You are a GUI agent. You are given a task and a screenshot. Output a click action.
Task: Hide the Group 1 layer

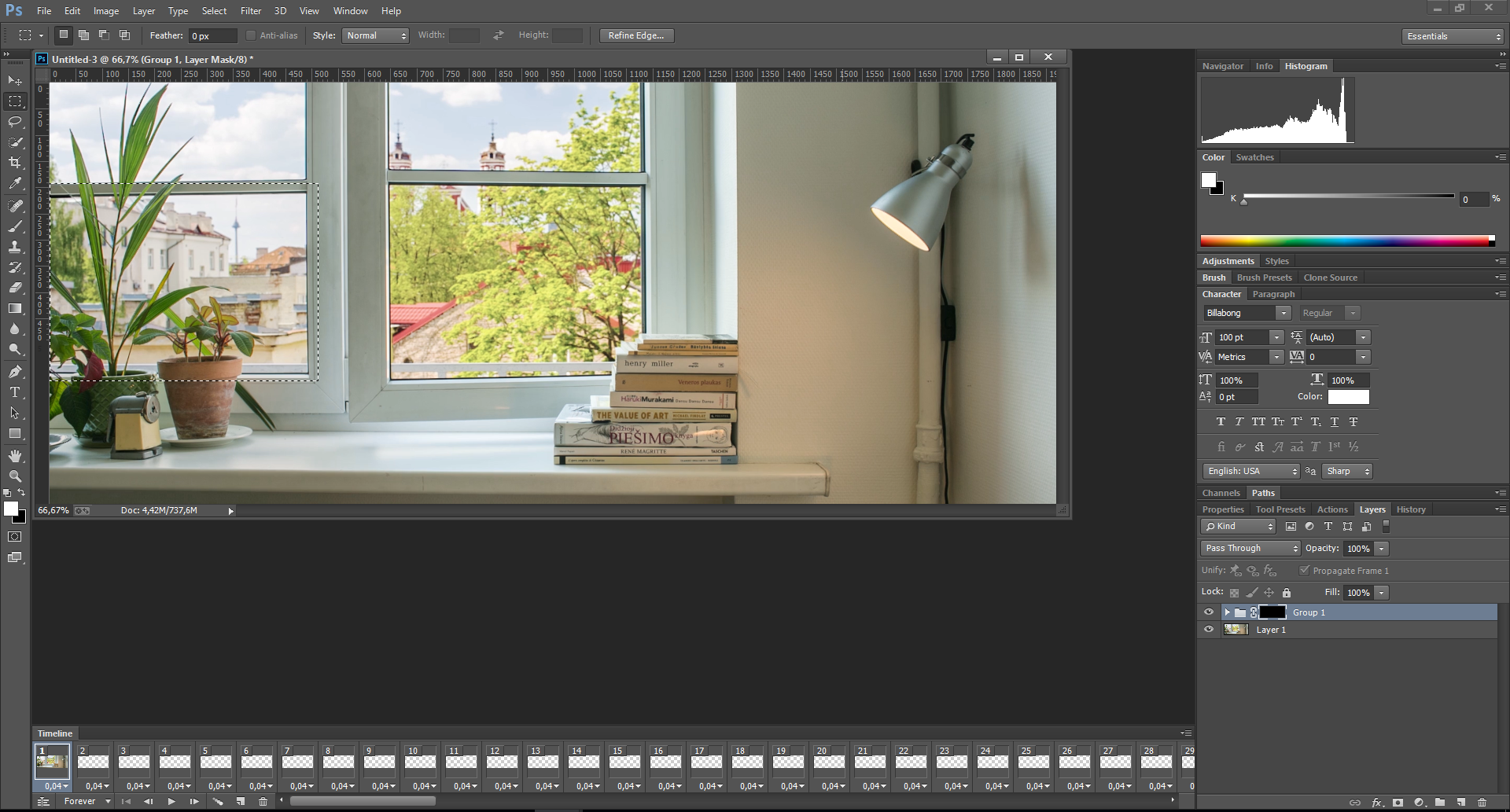(1209, 612)
